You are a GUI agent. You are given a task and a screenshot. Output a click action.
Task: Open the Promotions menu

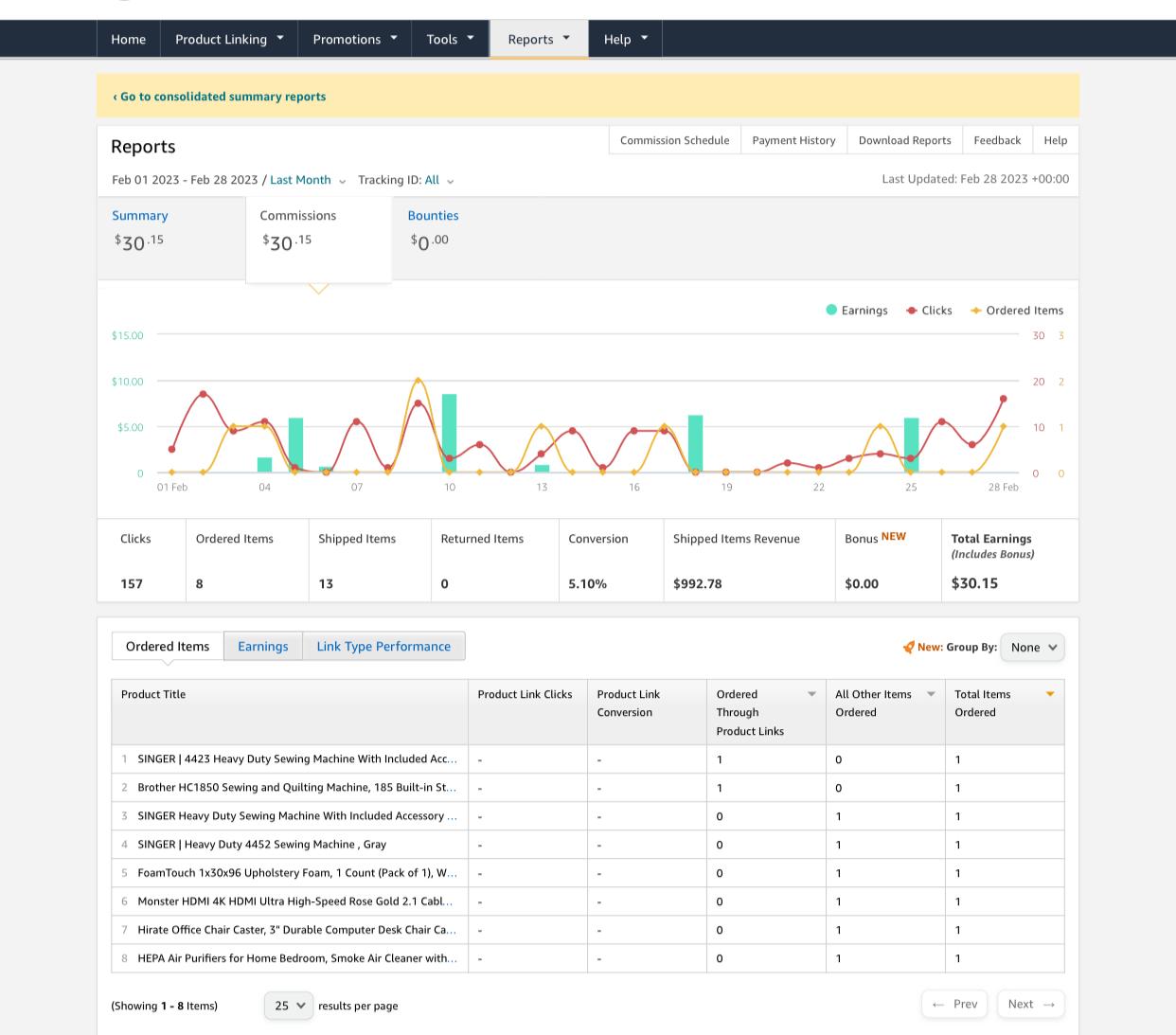[355, 39]
